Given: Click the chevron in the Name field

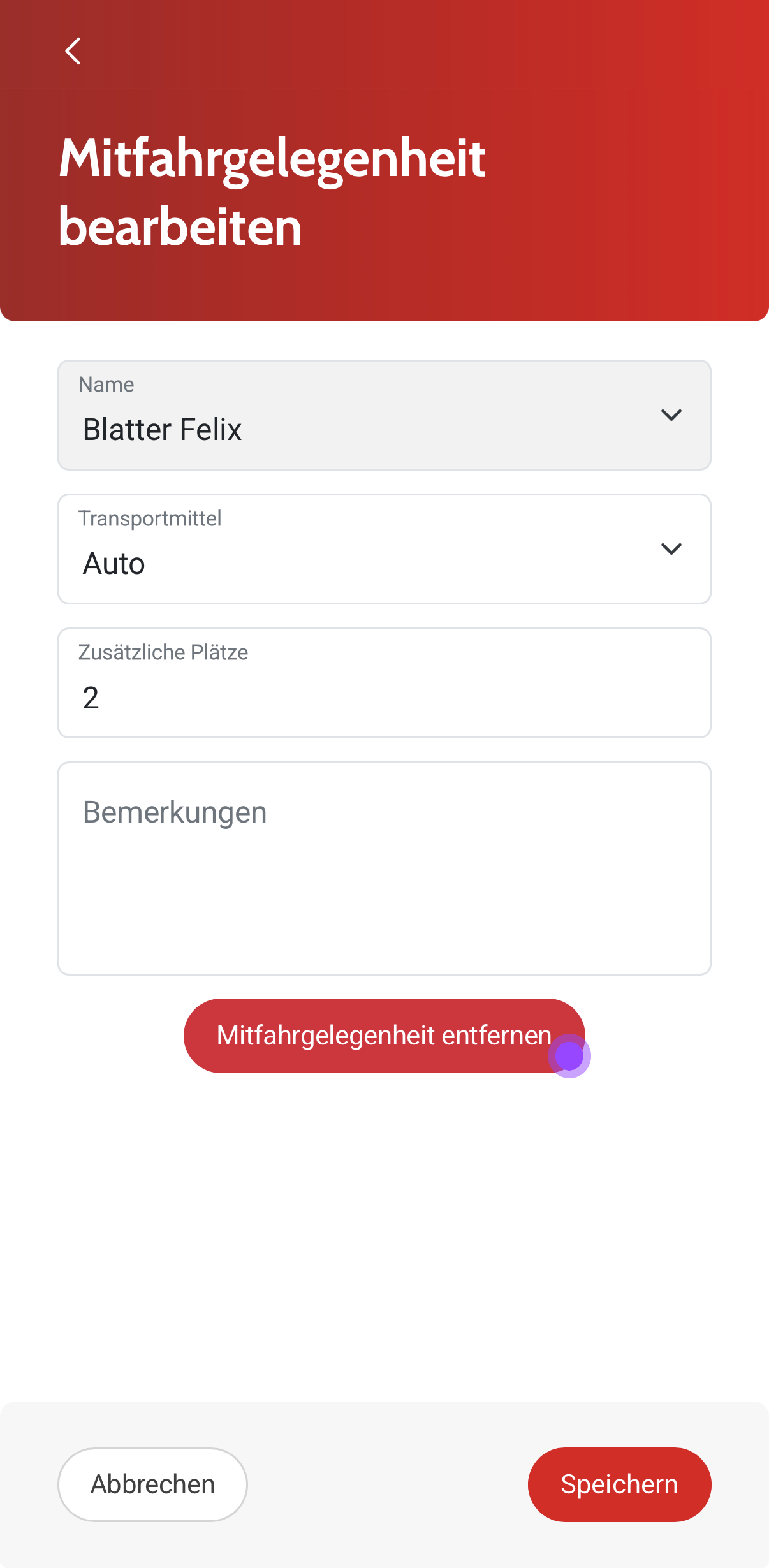Looking at the screenshot, I should click(671, 415).
